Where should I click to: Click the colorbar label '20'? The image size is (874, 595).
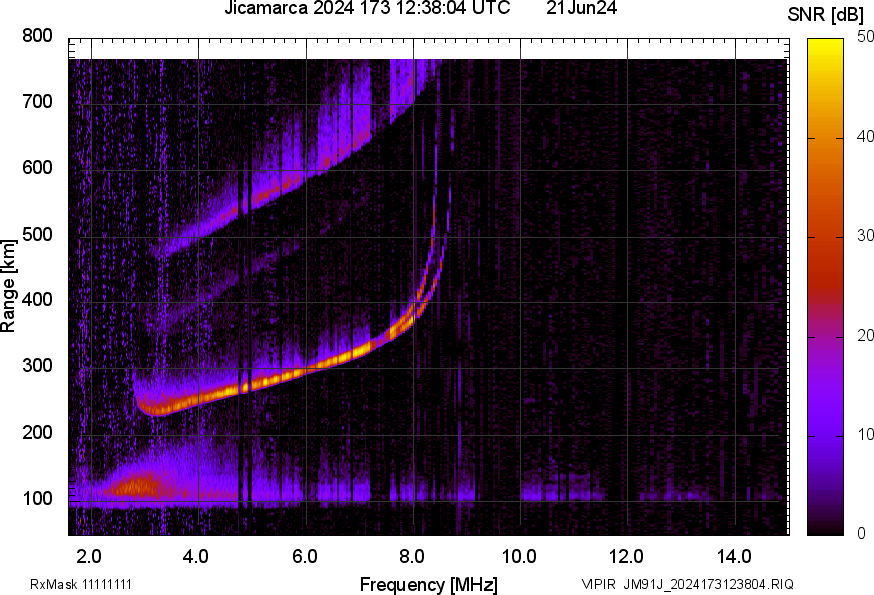pyautogui.click(x=865, y=335)
